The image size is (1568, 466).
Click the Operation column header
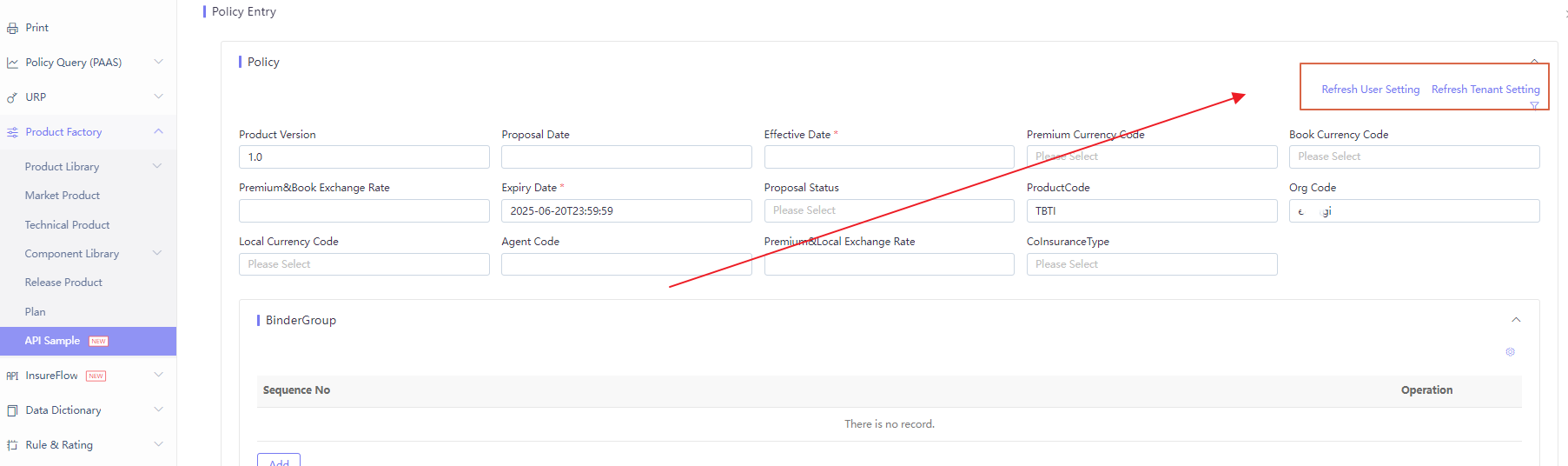1426,390
